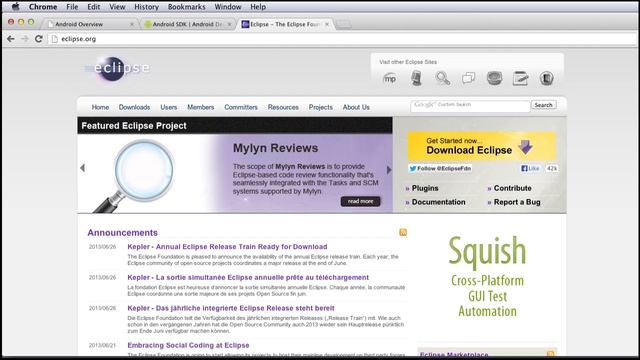Open the History menu
Screen dimensions: 640x360
pyautogui.click(x=147, y=7)
